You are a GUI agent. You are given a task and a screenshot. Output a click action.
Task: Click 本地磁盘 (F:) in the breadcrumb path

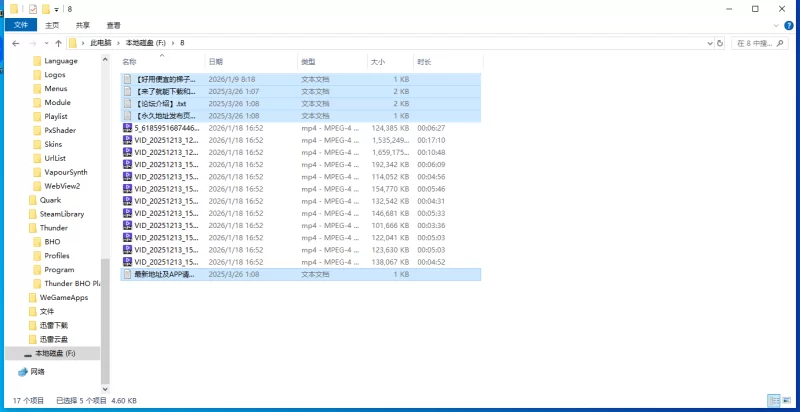[x=146, y=43]
